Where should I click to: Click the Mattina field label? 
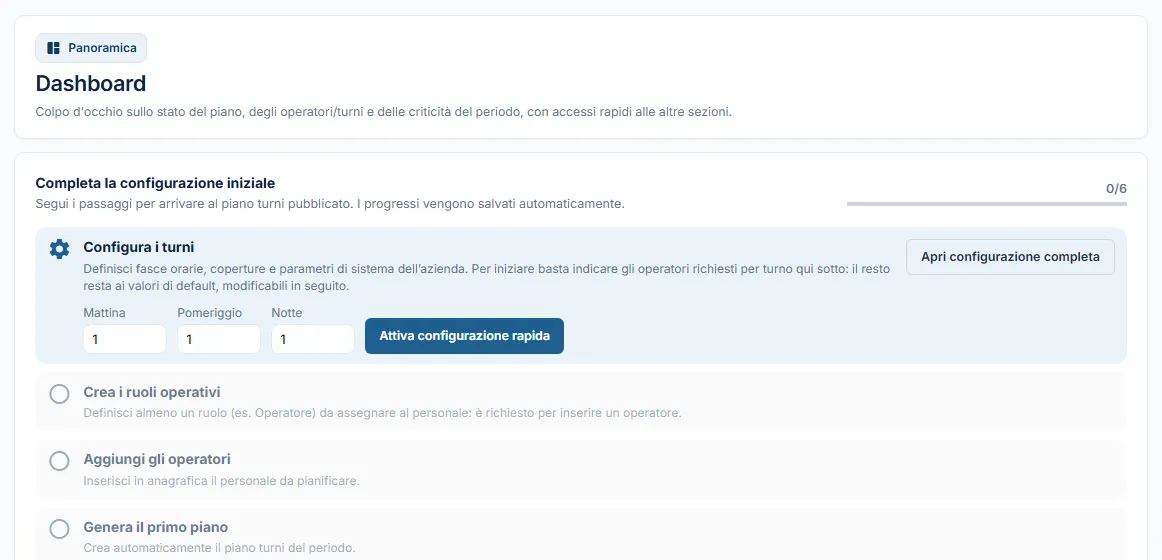[x=104, y=313]
